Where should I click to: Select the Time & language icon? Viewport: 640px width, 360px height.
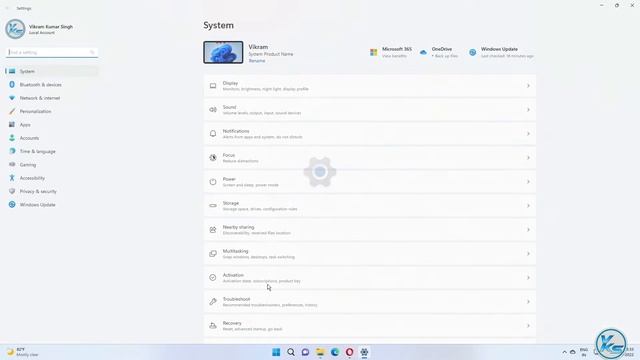click(12, 151)
